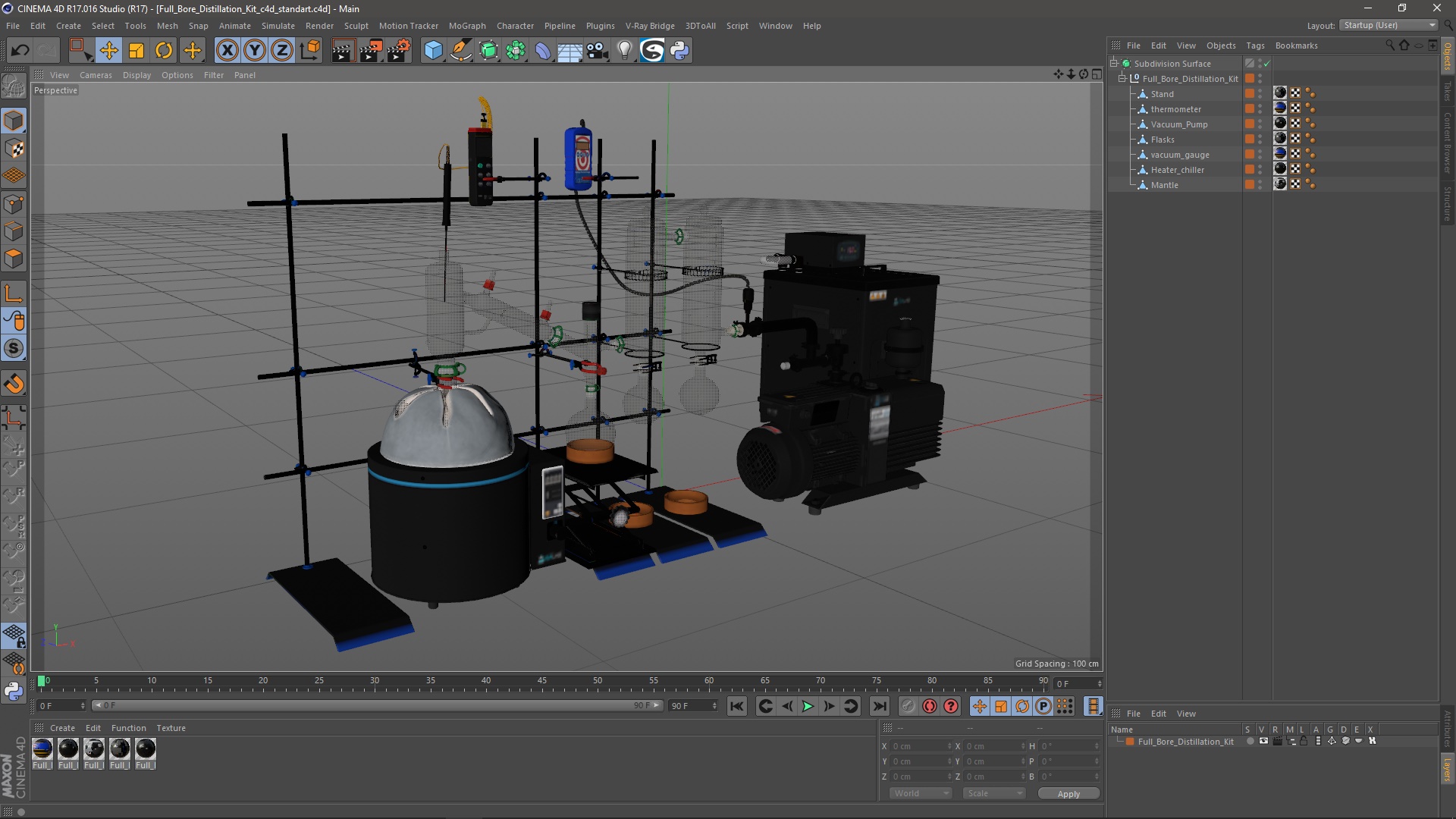Switch to the Structure side tab
Viewport: 1456px width, 819px height.
(x=1448, y=203)
